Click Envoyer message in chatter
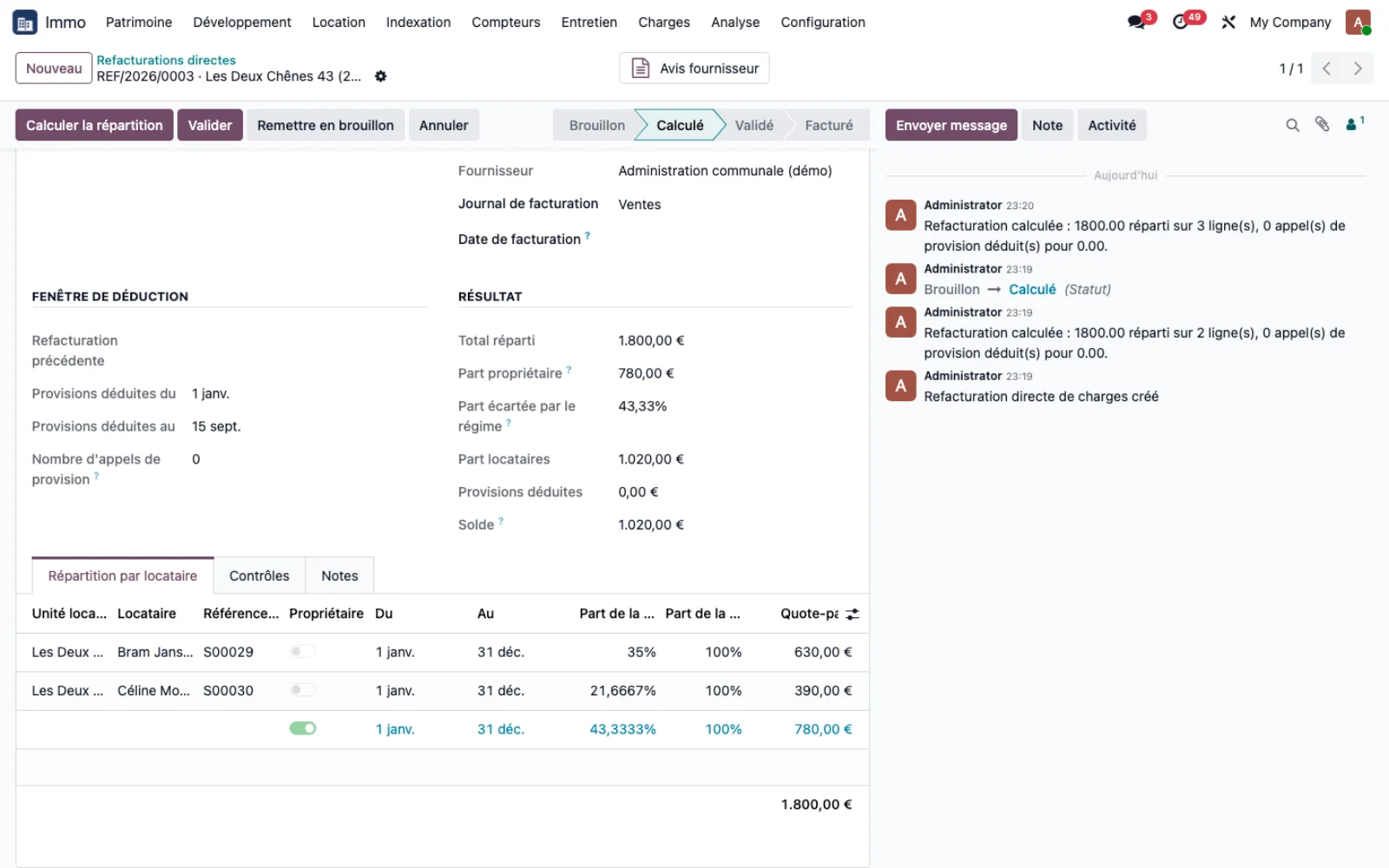Screen dimensions: 1389x868 click(x=951, y=125)
